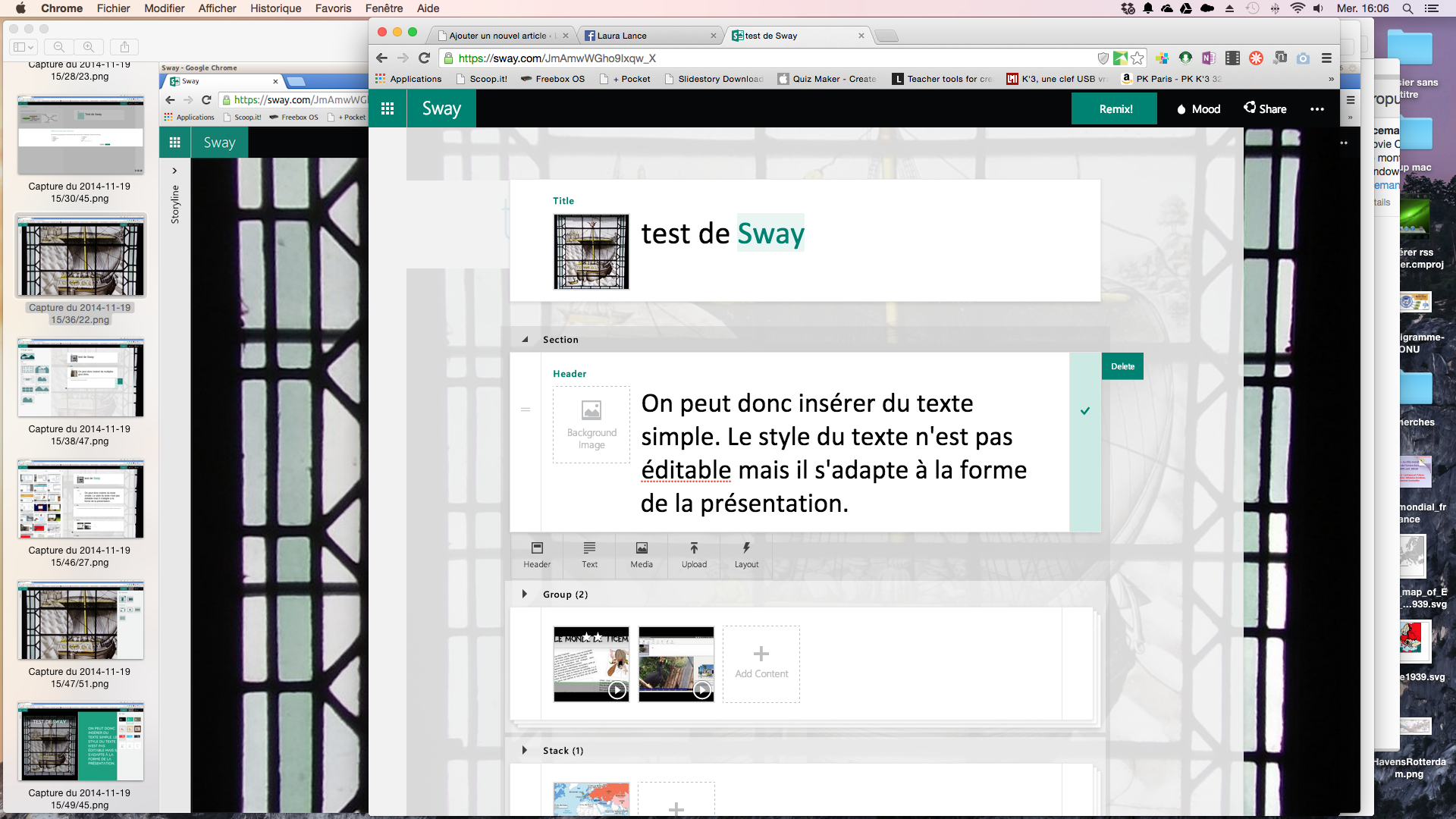The height and width of the screenshot is (819, 1456).
Task: Bookmark this page with the star icon
Action: pyautogui.click(x=1137, y=58)
